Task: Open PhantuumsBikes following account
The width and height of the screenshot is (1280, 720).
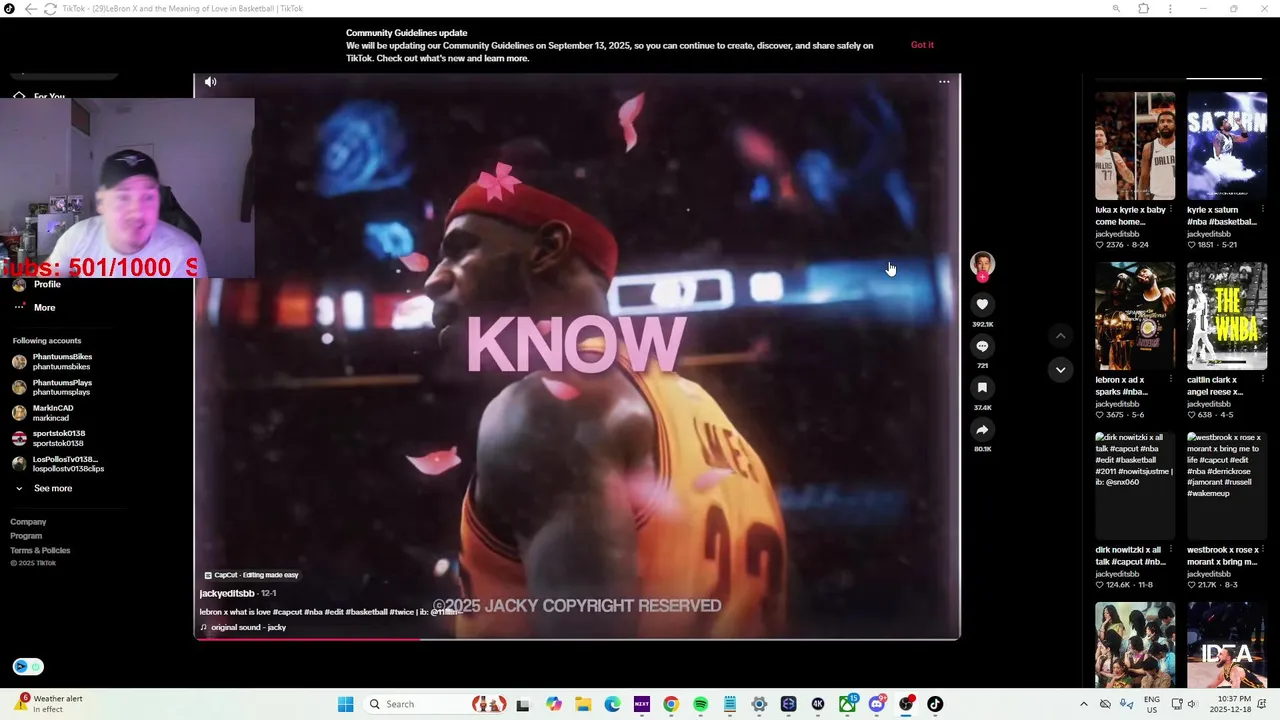Action: (x=53, y=362)
